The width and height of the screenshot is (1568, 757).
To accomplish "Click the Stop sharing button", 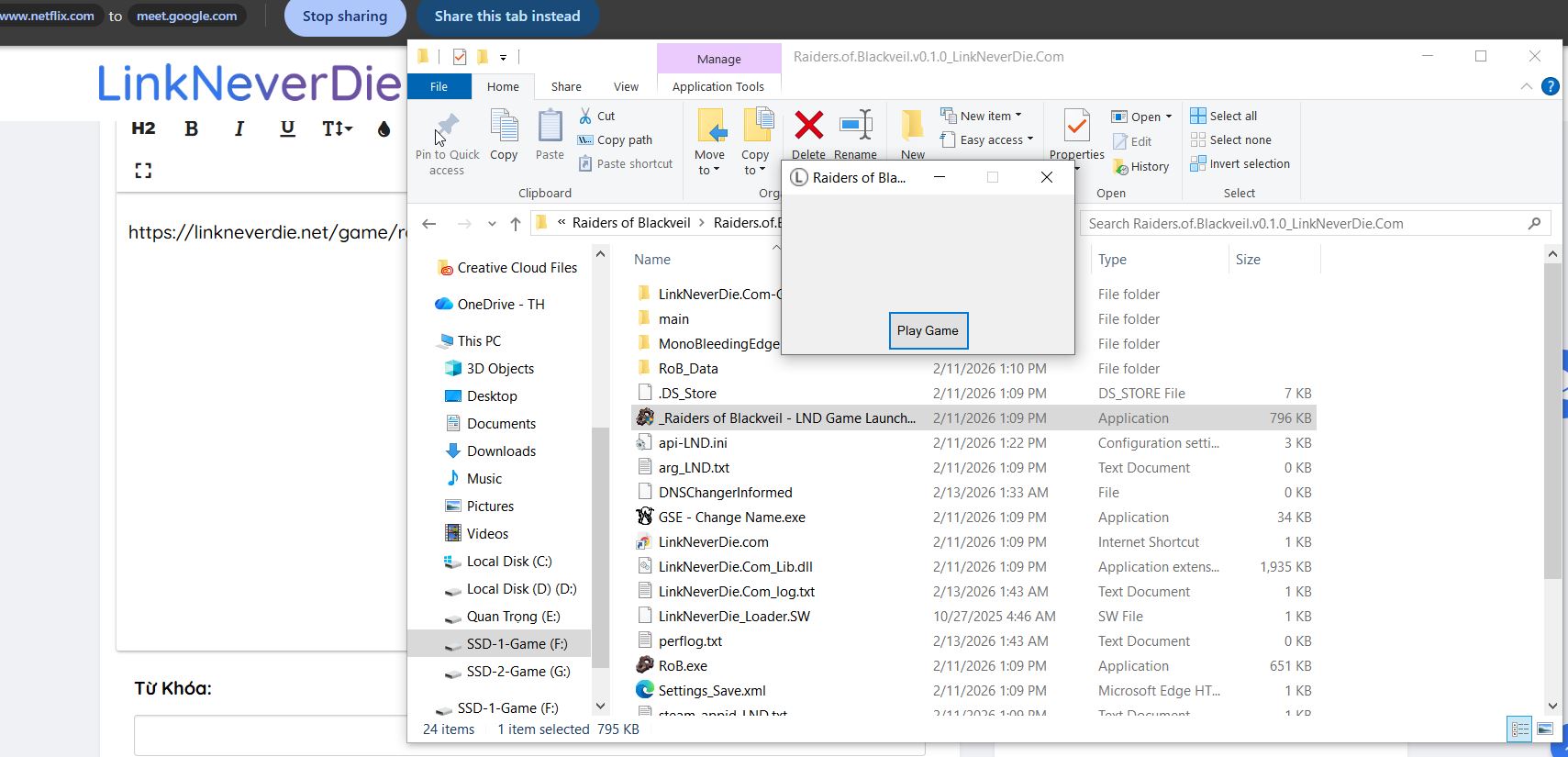I will coord(345,17).
